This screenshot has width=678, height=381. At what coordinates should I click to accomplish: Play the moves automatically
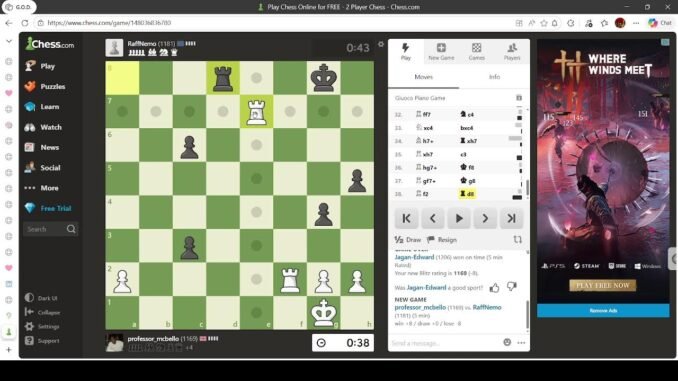click(x=459, y=218)
